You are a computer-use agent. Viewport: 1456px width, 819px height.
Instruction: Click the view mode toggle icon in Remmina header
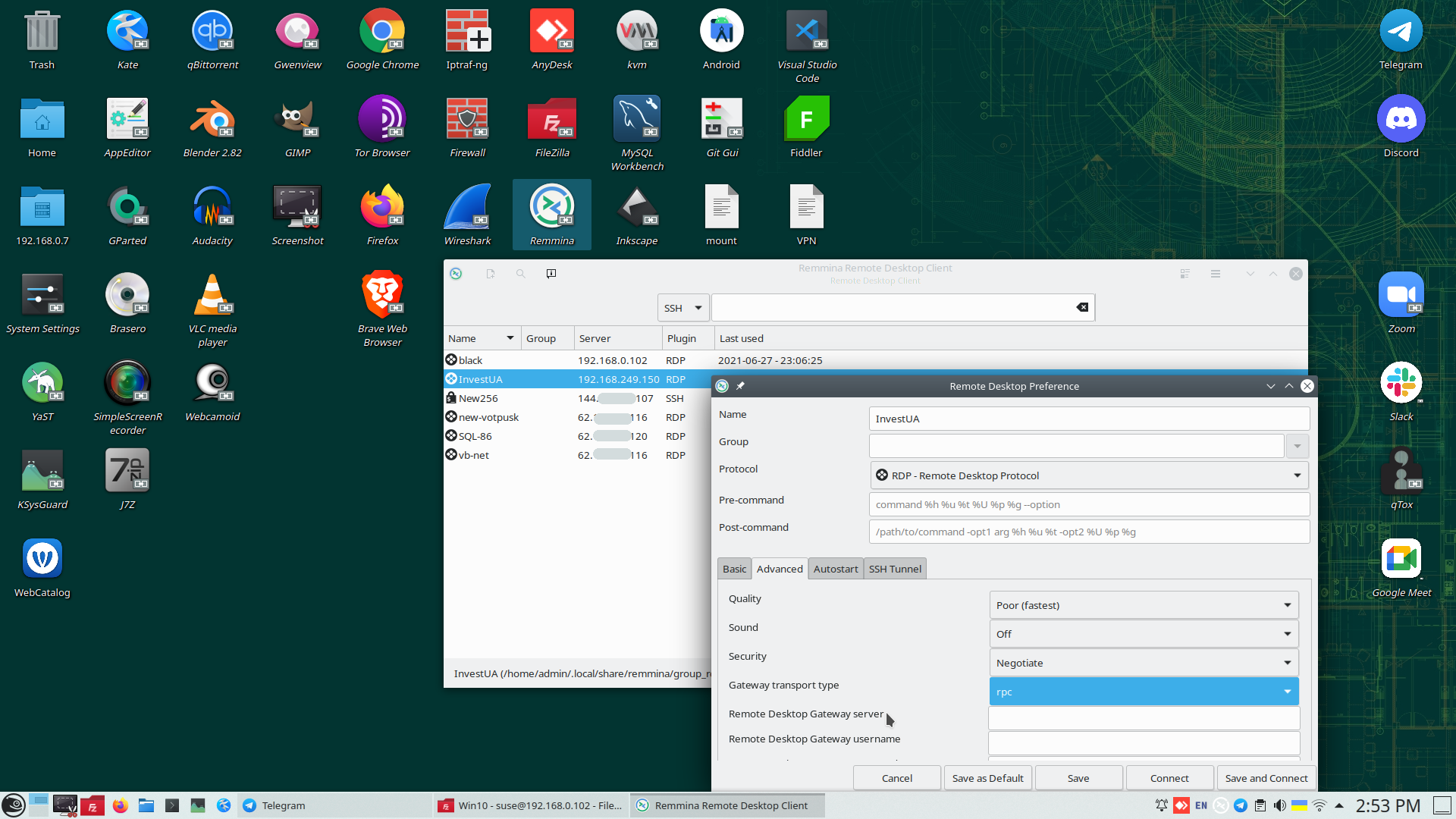tap(1185, 274)
